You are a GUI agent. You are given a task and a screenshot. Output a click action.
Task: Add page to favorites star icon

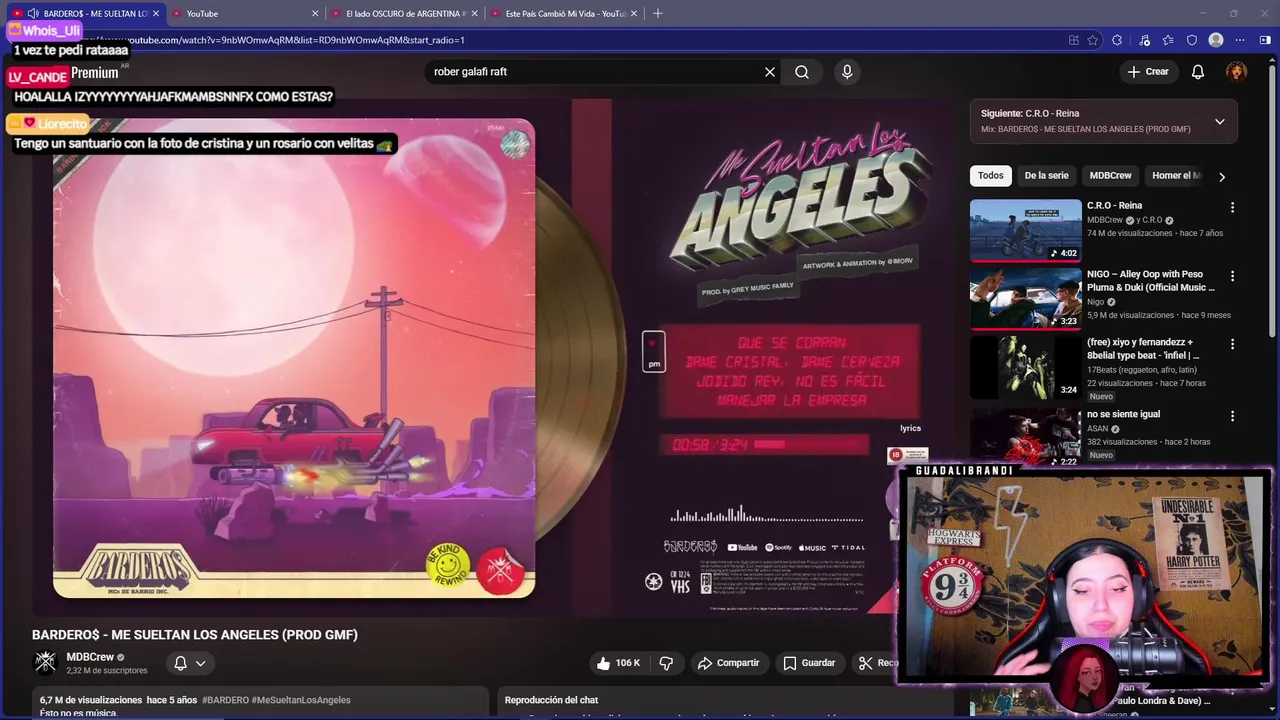1093,40
